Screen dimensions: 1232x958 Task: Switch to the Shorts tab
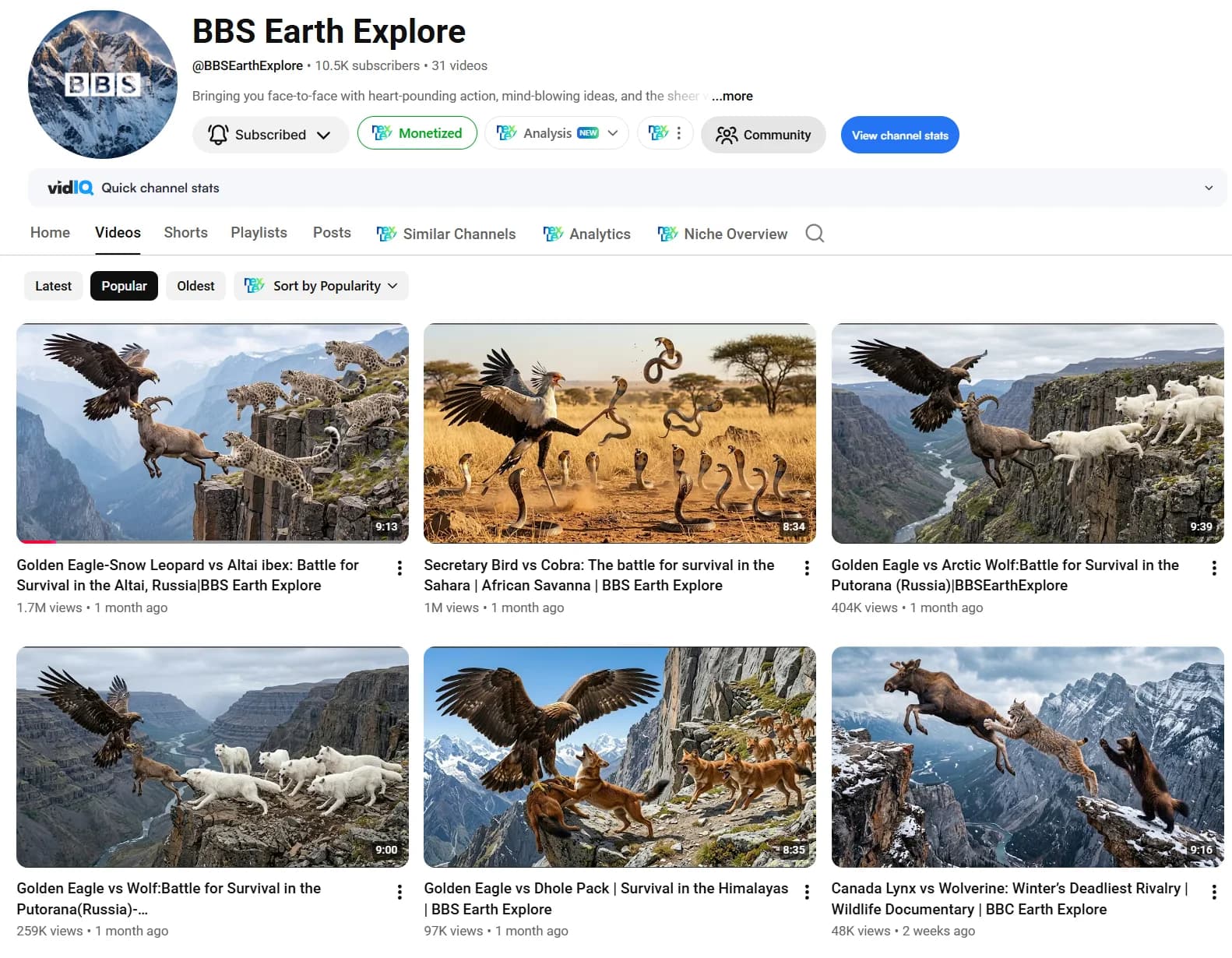pyautogui.click(x=185, y=232)
